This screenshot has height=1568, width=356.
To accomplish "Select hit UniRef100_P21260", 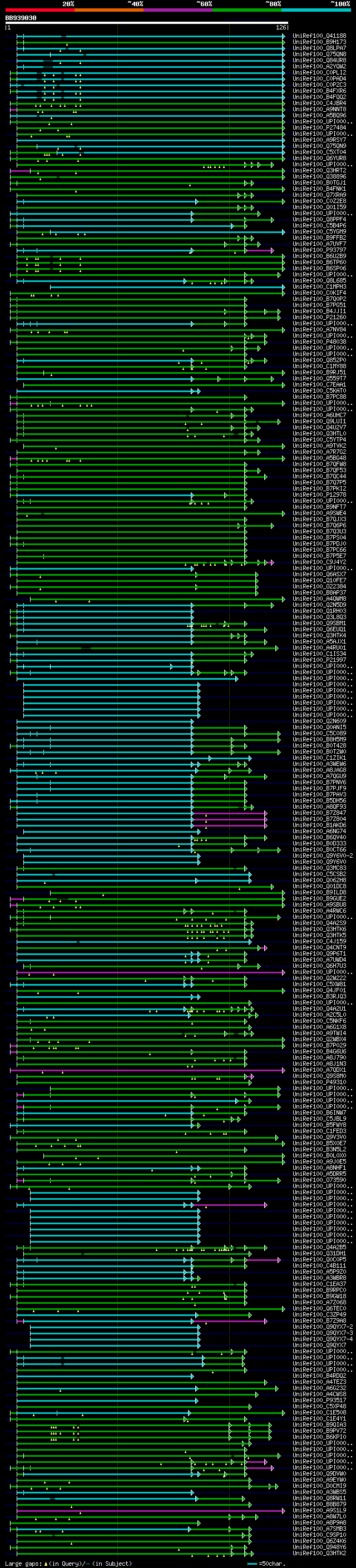I will coord(319,317).
